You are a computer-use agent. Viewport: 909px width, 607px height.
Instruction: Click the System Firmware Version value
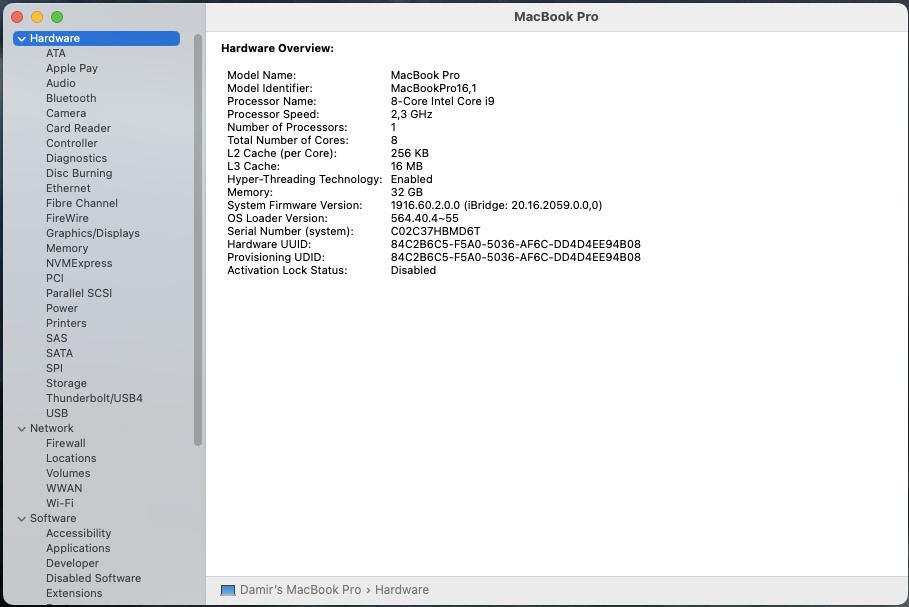(496, 205)
